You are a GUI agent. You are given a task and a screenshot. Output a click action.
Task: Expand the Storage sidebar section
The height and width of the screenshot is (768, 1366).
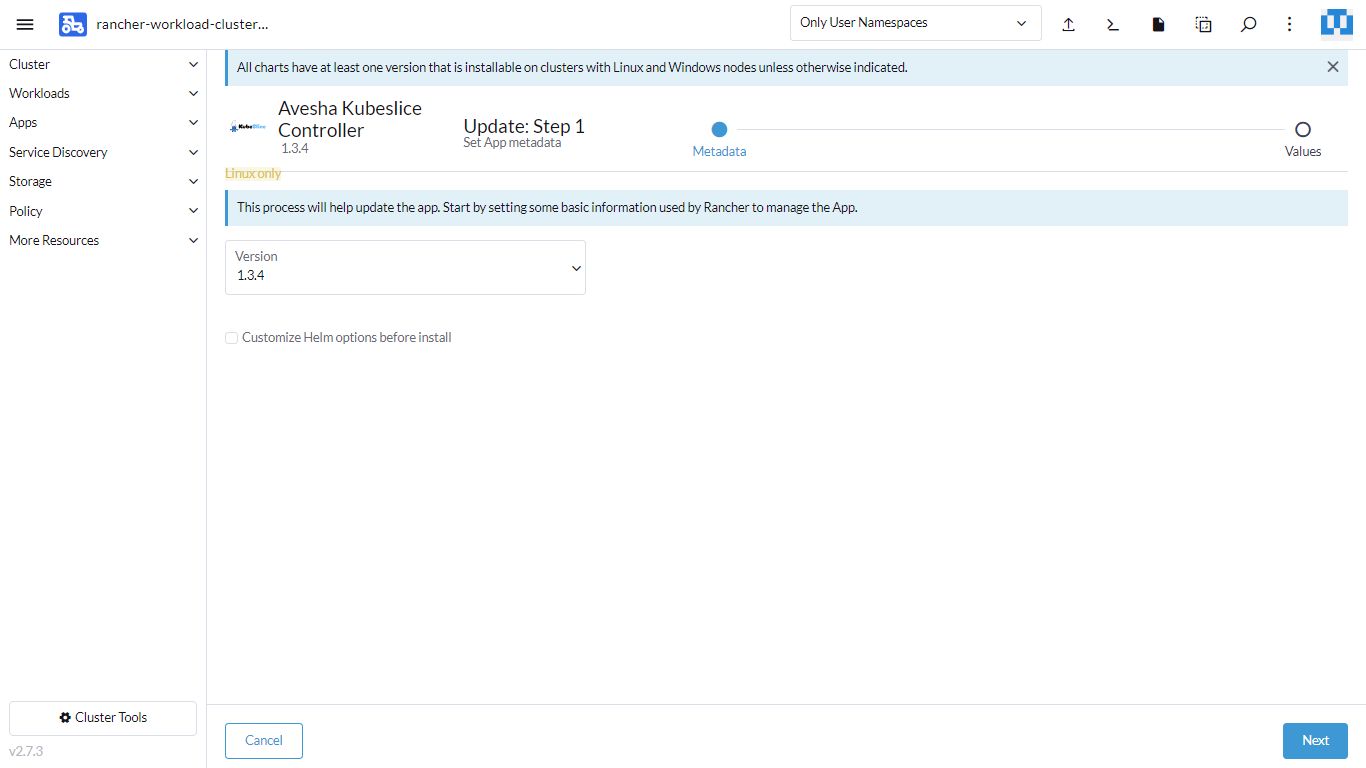coord(103,181)
